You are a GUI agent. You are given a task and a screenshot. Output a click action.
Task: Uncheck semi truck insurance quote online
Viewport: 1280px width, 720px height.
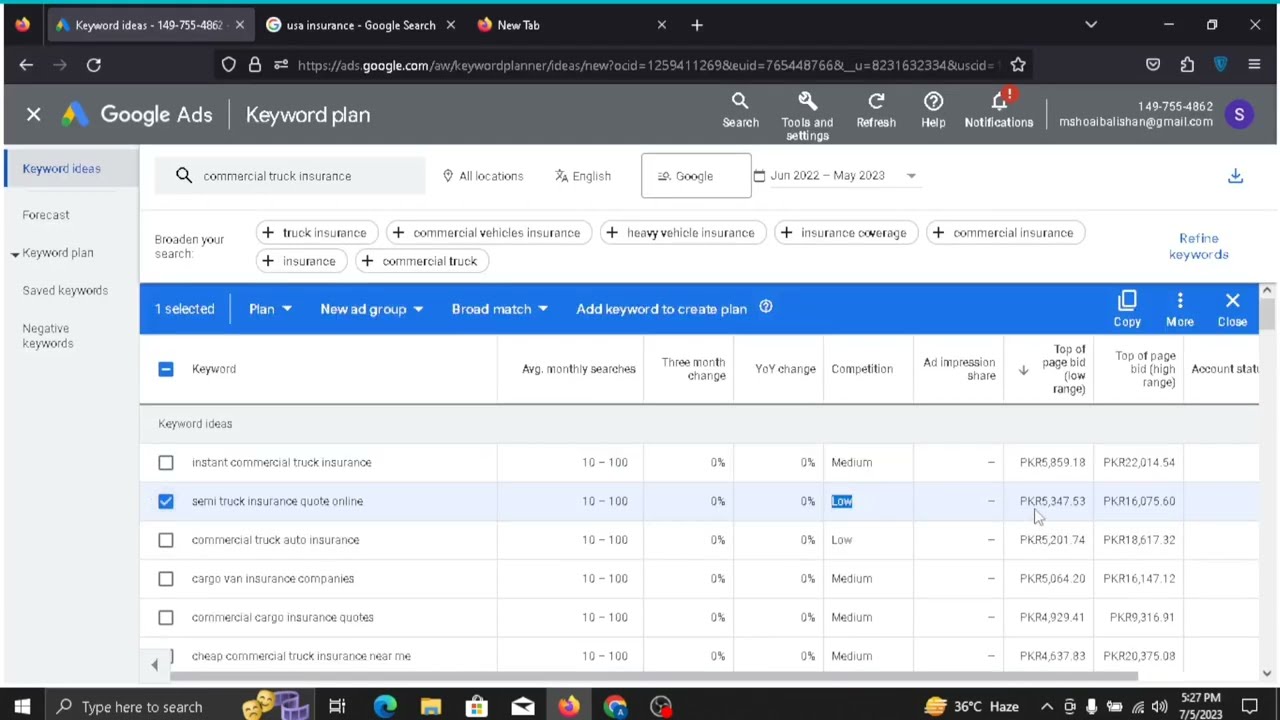pyautogui.click(x=166, y=501)
